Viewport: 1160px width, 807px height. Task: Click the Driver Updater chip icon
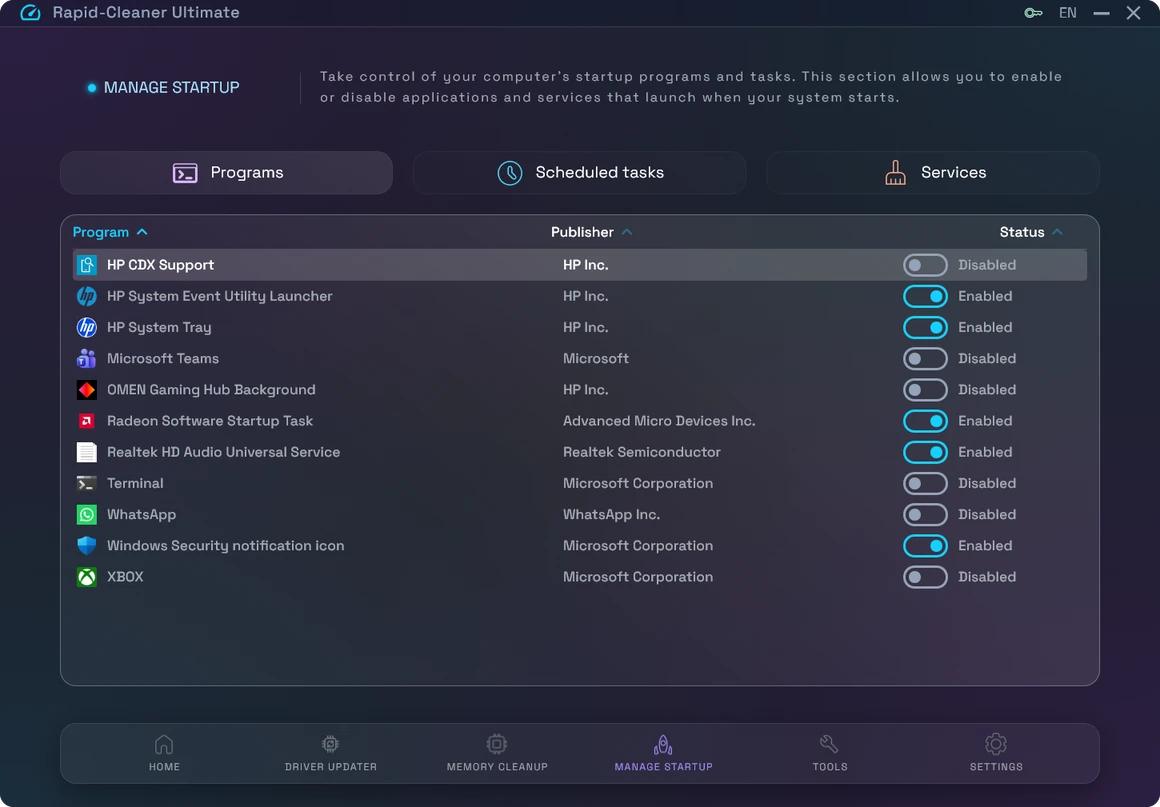[x=331, y=744]
